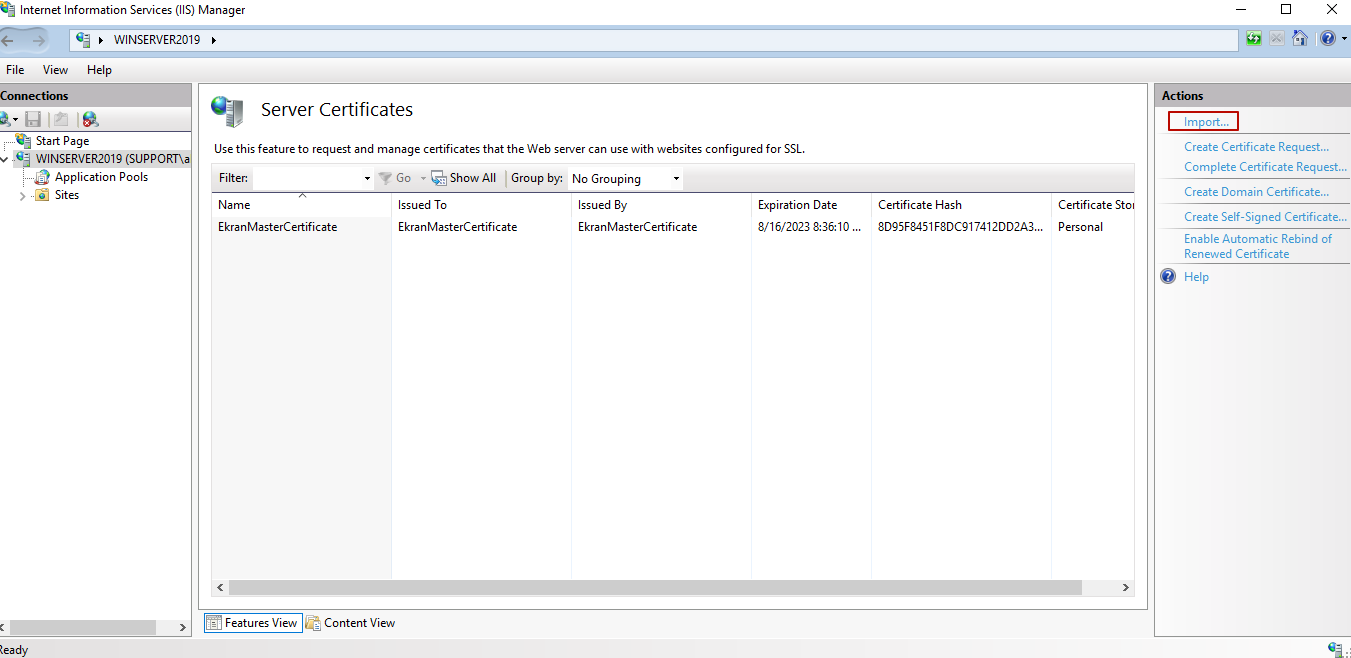Screen dimensions: 1351x658
Task: Open the Home page via the house icon
Action: point(1300,38)
